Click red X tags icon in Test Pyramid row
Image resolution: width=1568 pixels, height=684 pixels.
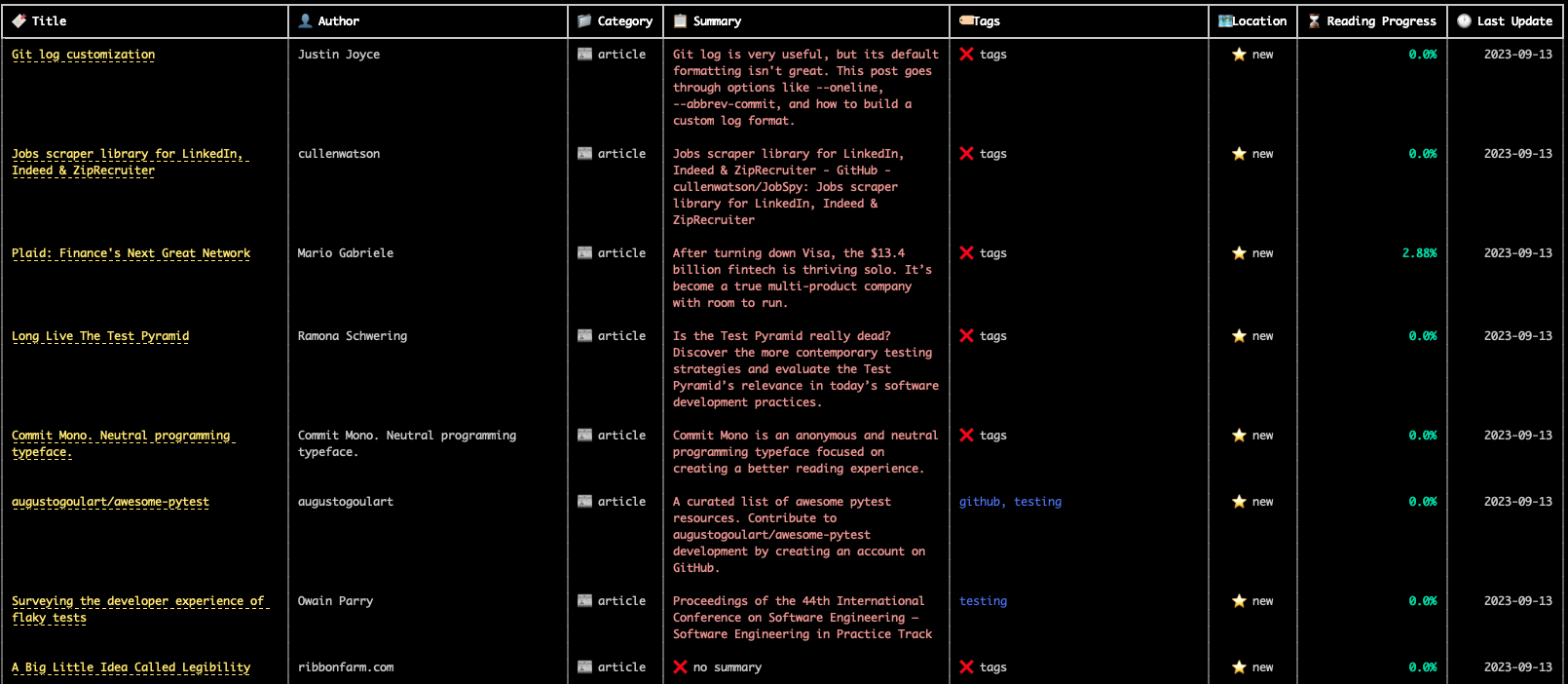point(966,336)
